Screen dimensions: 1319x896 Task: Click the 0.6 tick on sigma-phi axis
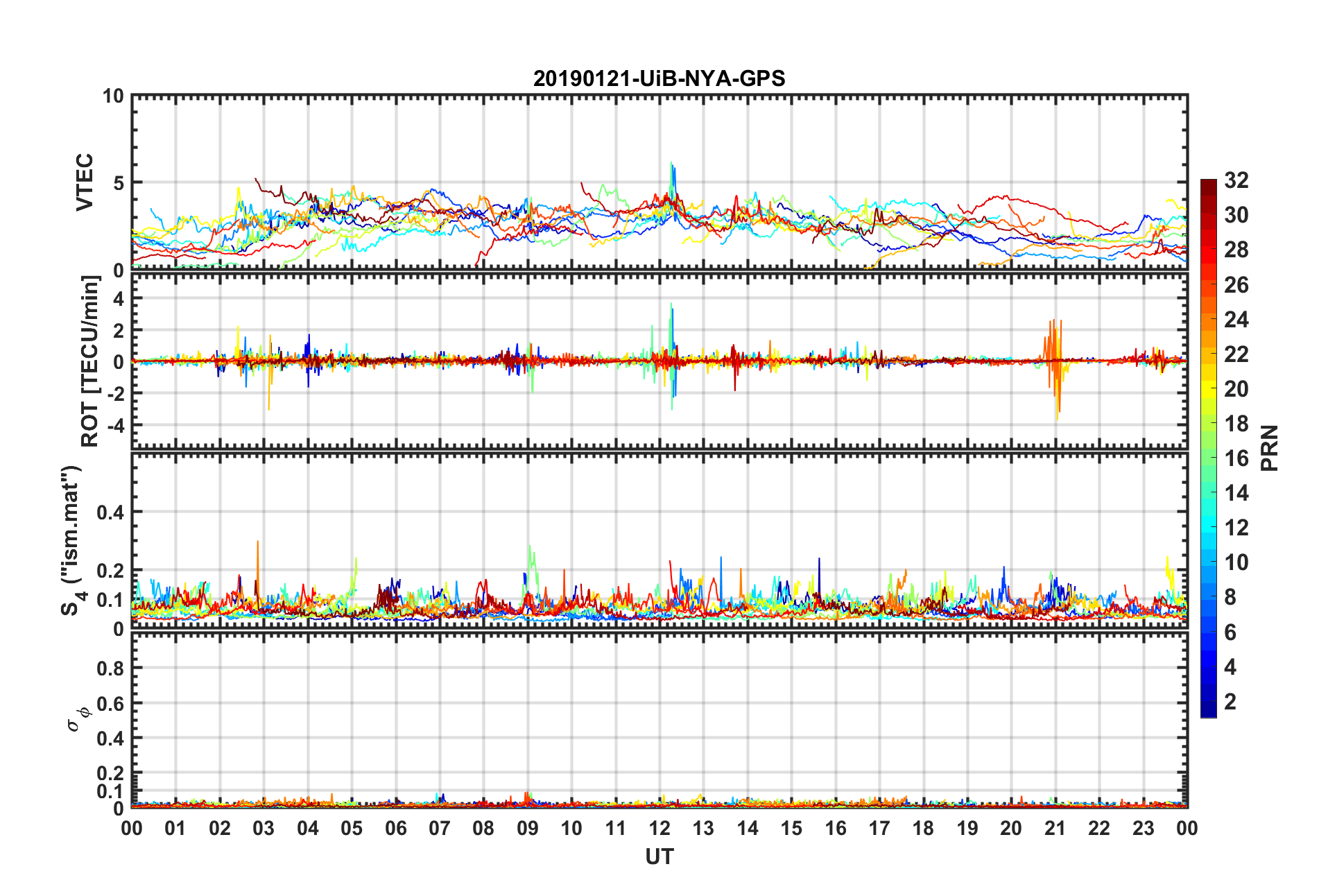(x=111, y=703)
